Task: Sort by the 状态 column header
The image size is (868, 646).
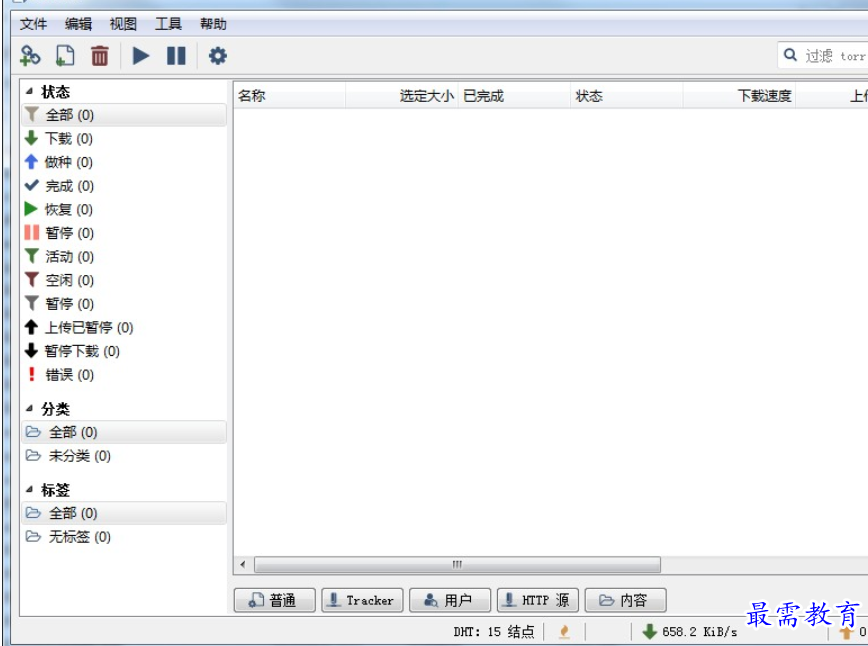Action: pyautogui.click(x=627, y=96)
